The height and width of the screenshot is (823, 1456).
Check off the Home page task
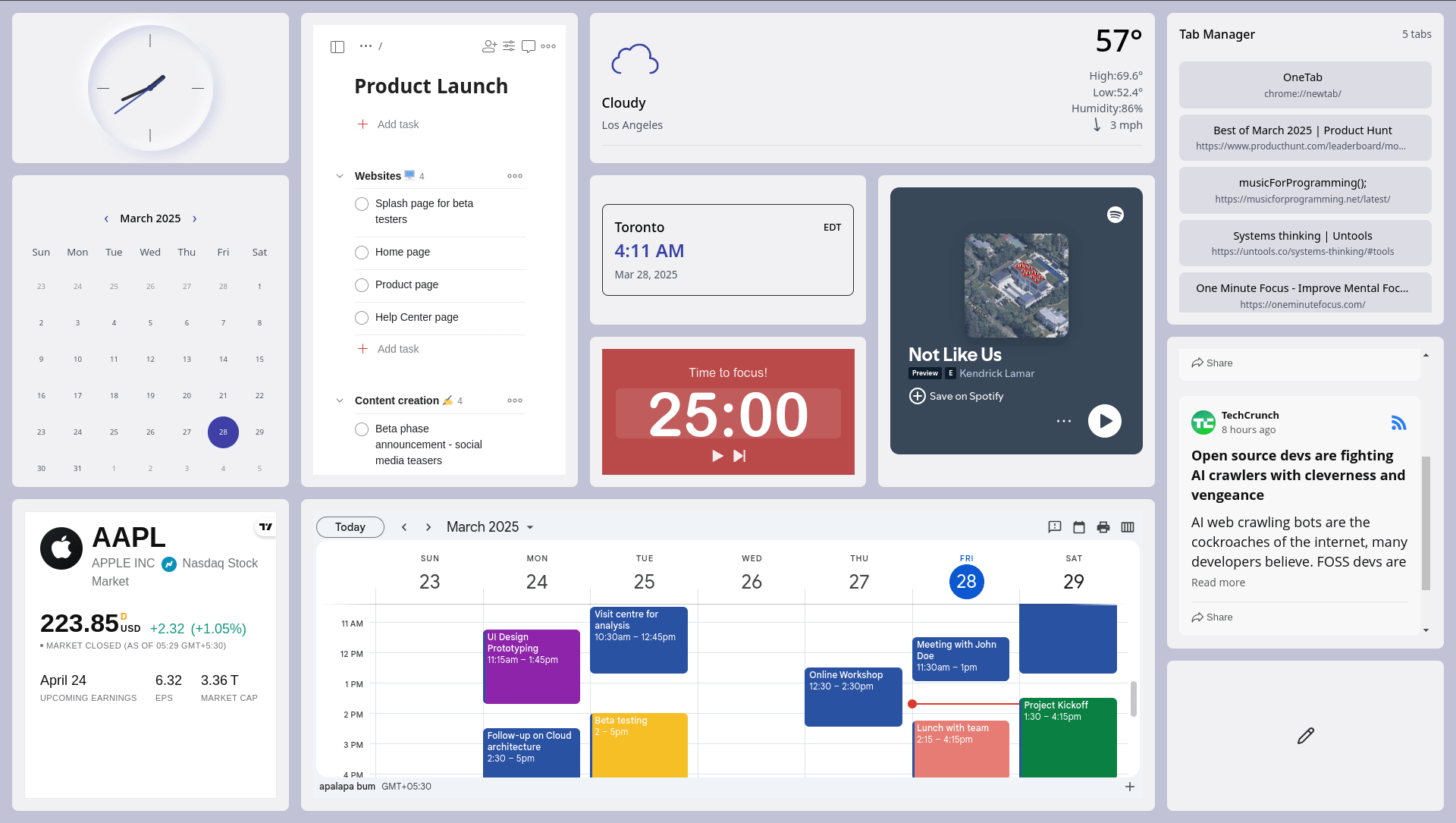[362, 253]
